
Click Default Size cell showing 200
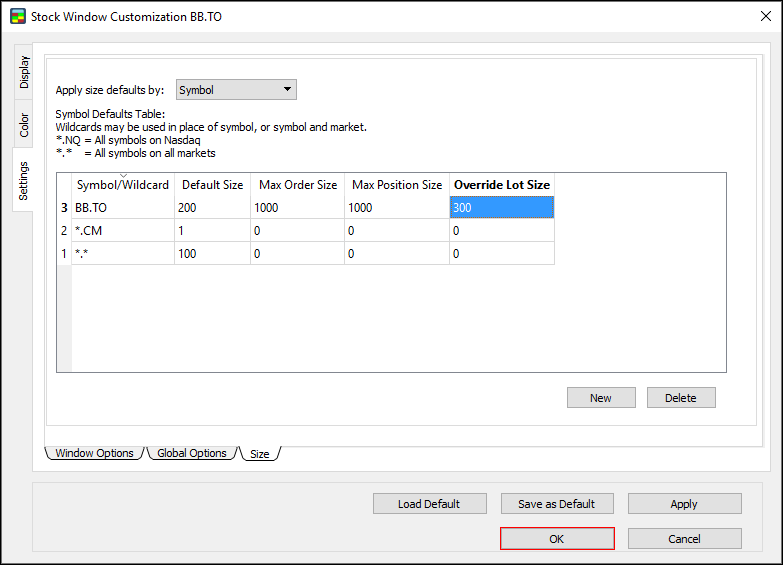(212, 208)
